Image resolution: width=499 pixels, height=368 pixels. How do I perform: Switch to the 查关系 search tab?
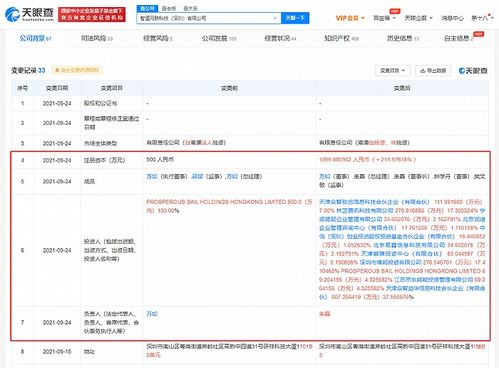(190, 8)
